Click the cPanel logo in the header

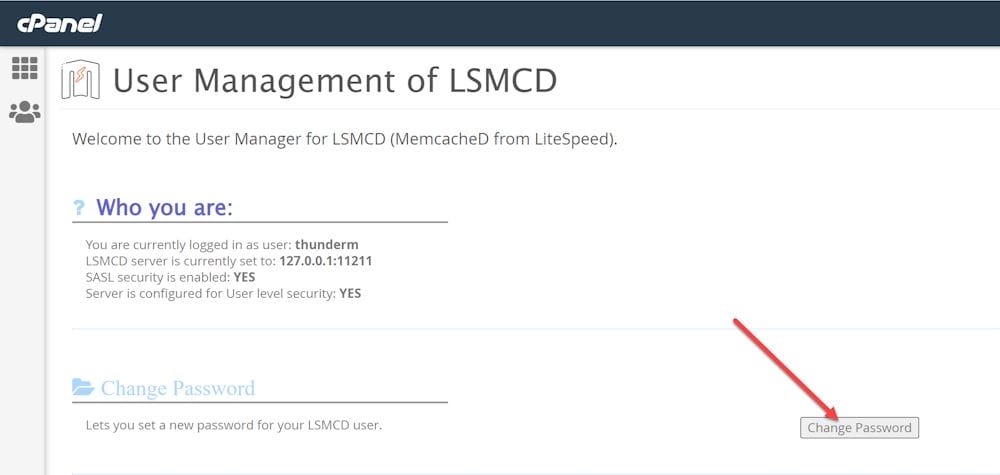coord(59,24)
